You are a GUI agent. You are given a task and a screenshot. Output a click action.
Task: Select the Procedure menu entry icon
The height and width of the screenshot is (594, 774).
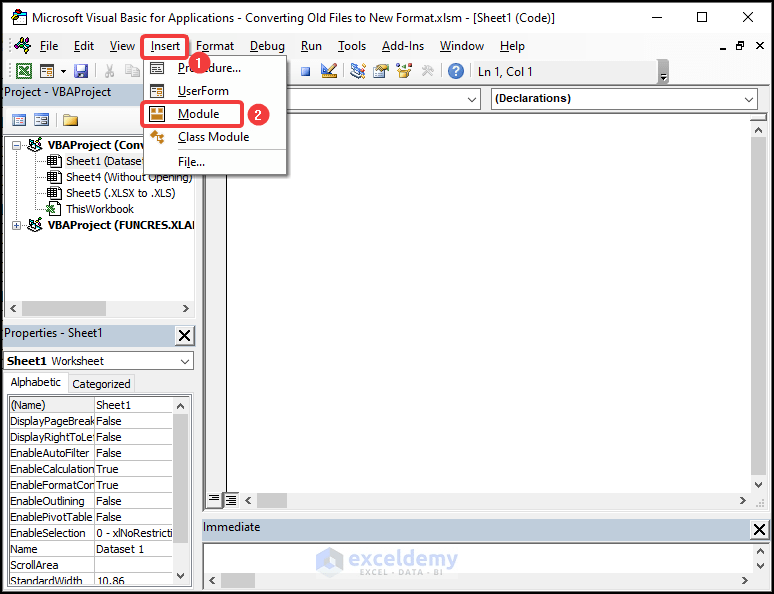[x=157, y=68]
